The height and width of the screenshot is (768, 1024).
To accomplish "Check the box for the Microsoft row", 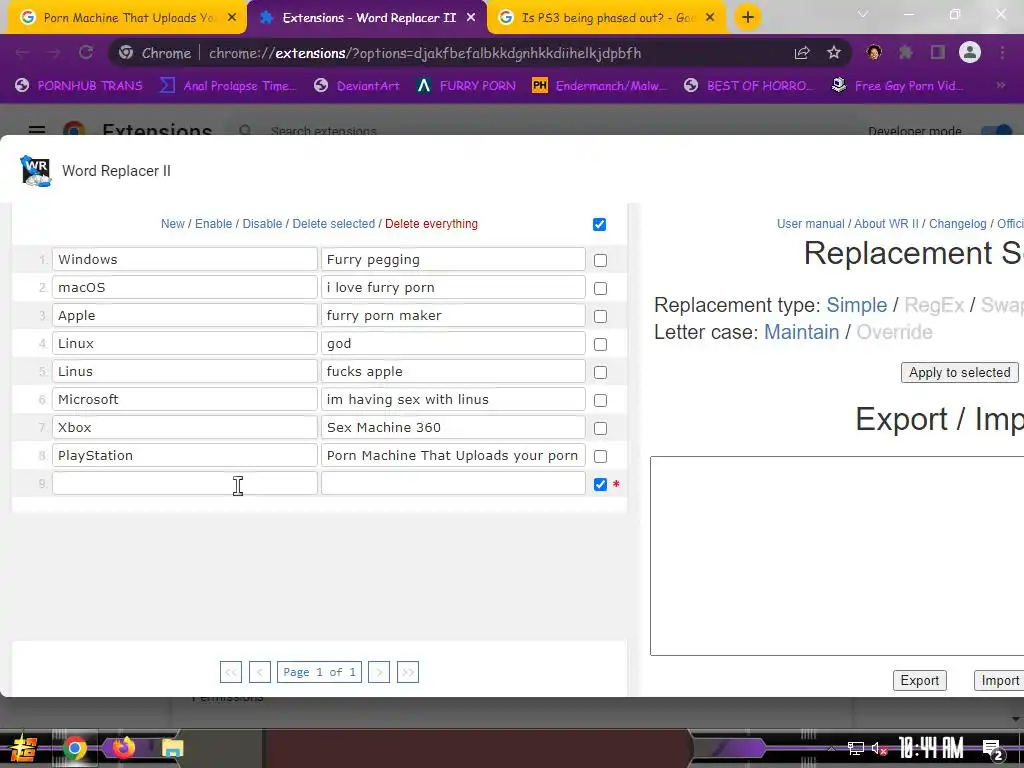I will 600,400.
